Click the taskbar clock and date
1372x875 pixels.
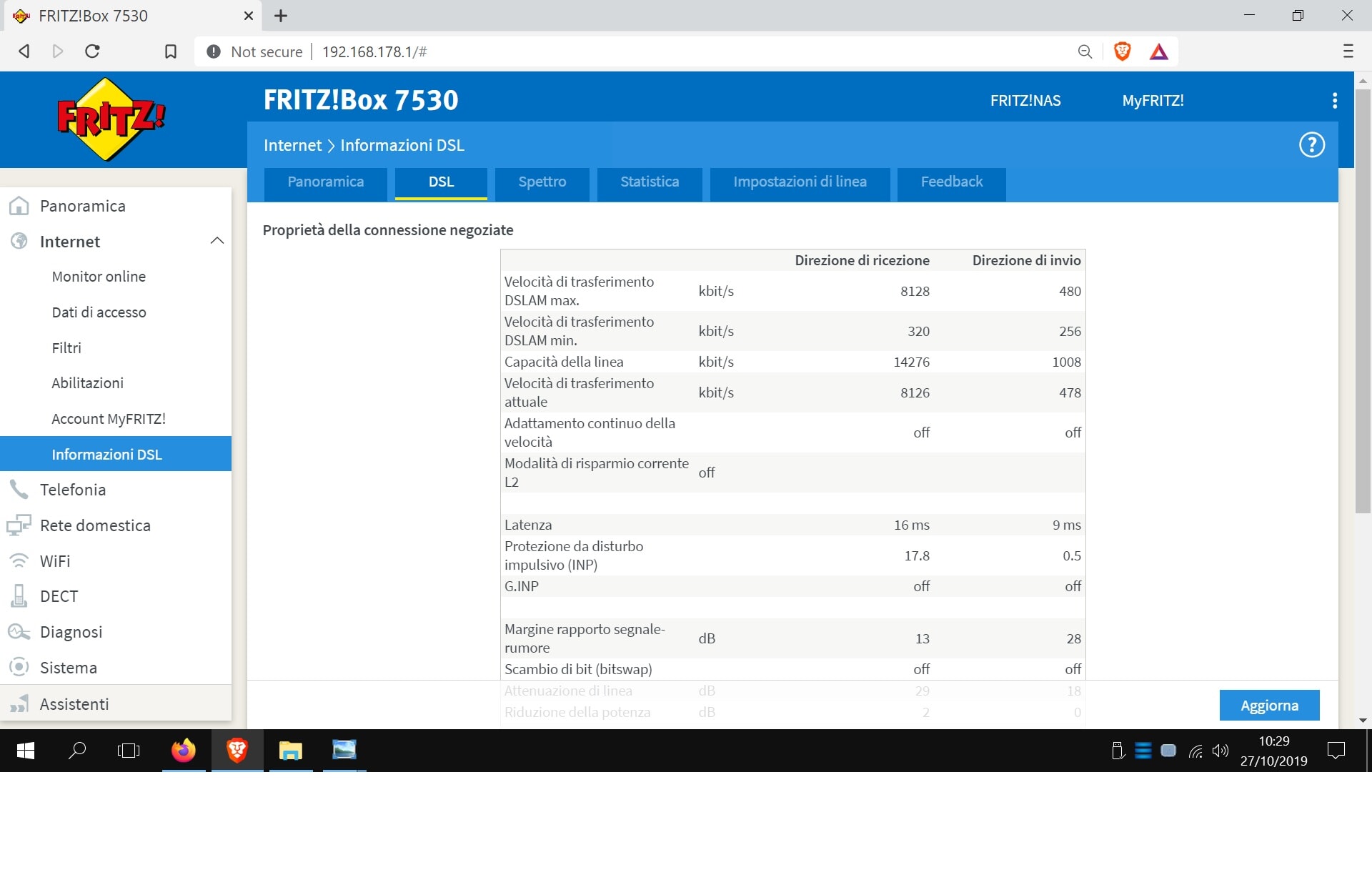pyautogui.click(x=1273, y=751)
